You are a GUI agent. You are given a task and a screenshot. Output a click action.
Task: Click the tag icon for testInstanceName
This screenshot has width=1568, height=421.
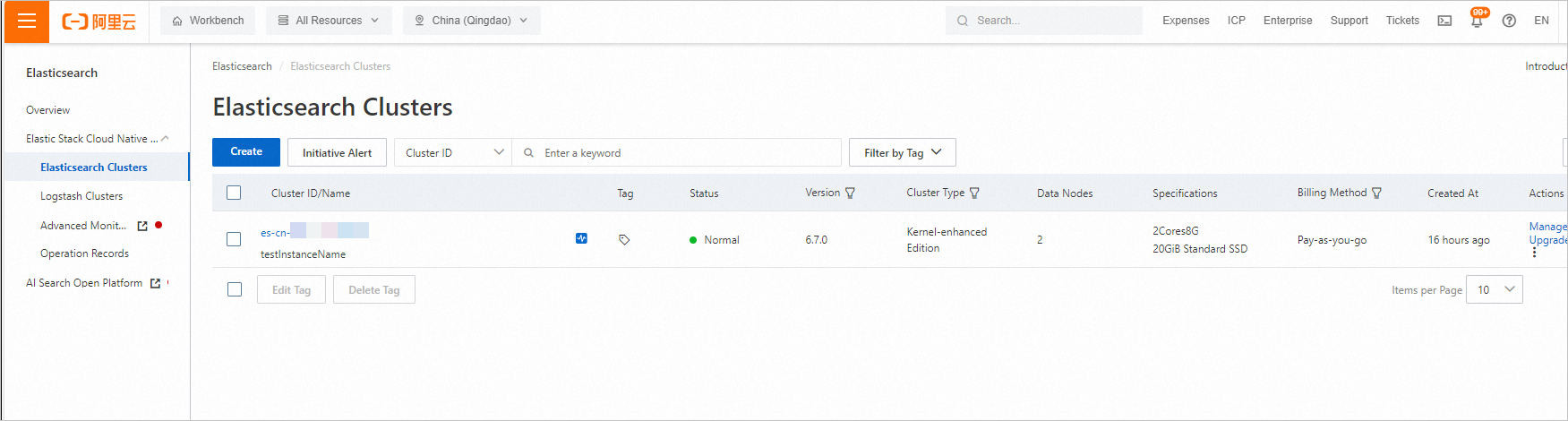pos(624,239)
